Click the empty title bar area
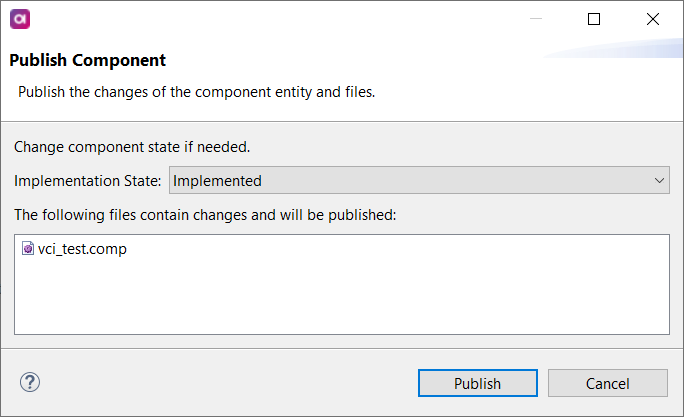684x417 pixels. click(270, 19)
